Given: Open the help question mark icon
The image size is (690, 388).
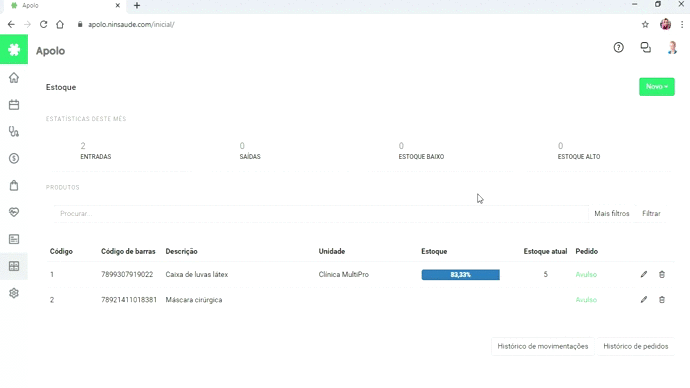Looking at the screenshot, I should [619, 48].
